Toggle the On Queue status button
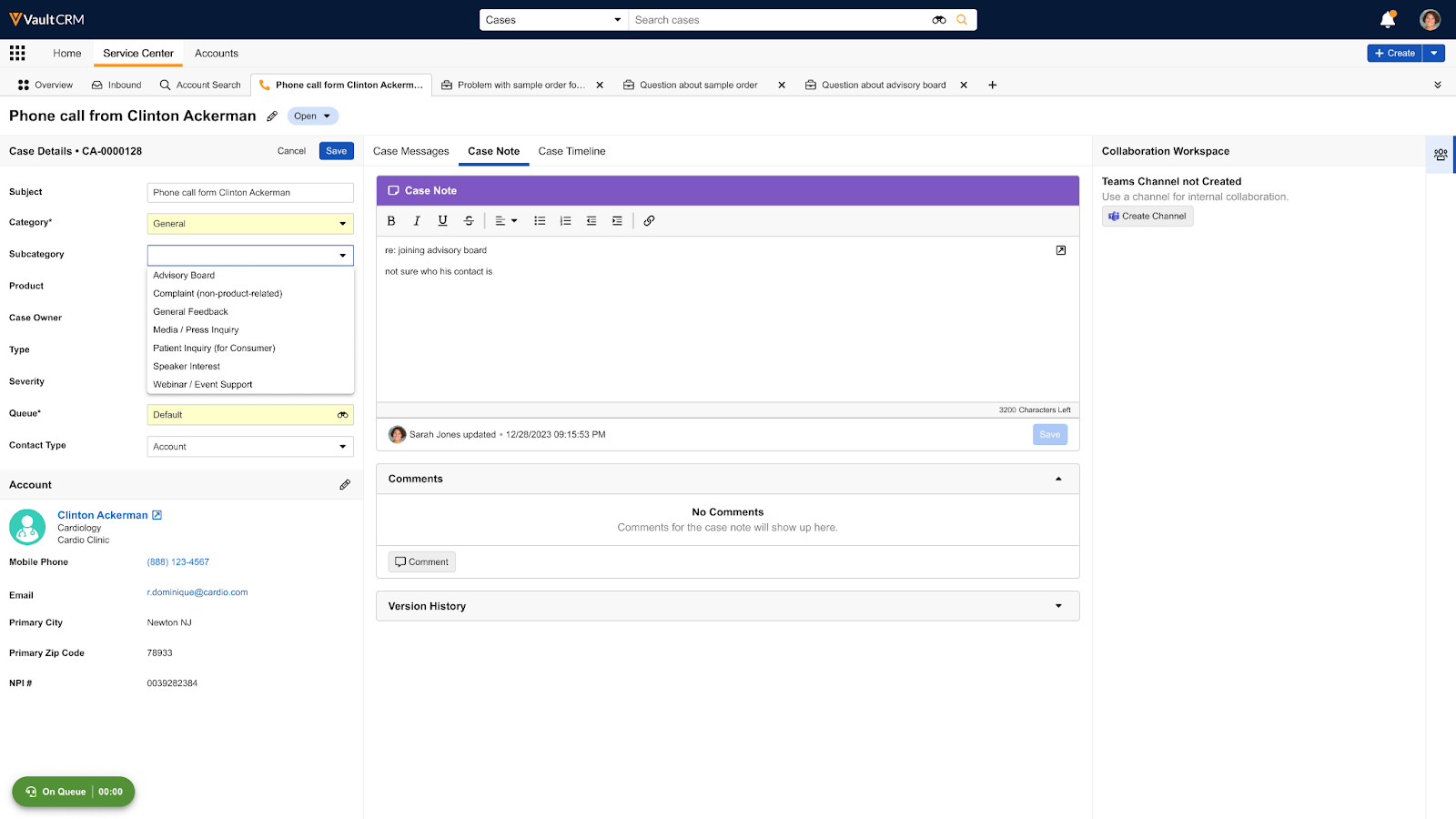 [x=73, y=792]
